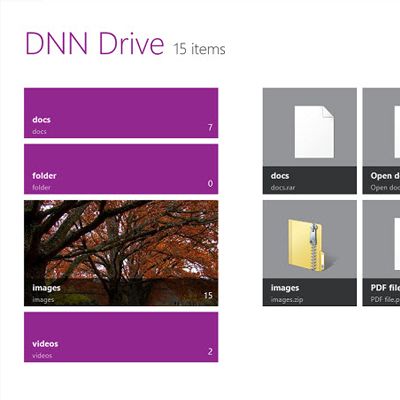The image size is (400, 400).
Task: Select the docs.rar file label
Action: coord(283,188)
